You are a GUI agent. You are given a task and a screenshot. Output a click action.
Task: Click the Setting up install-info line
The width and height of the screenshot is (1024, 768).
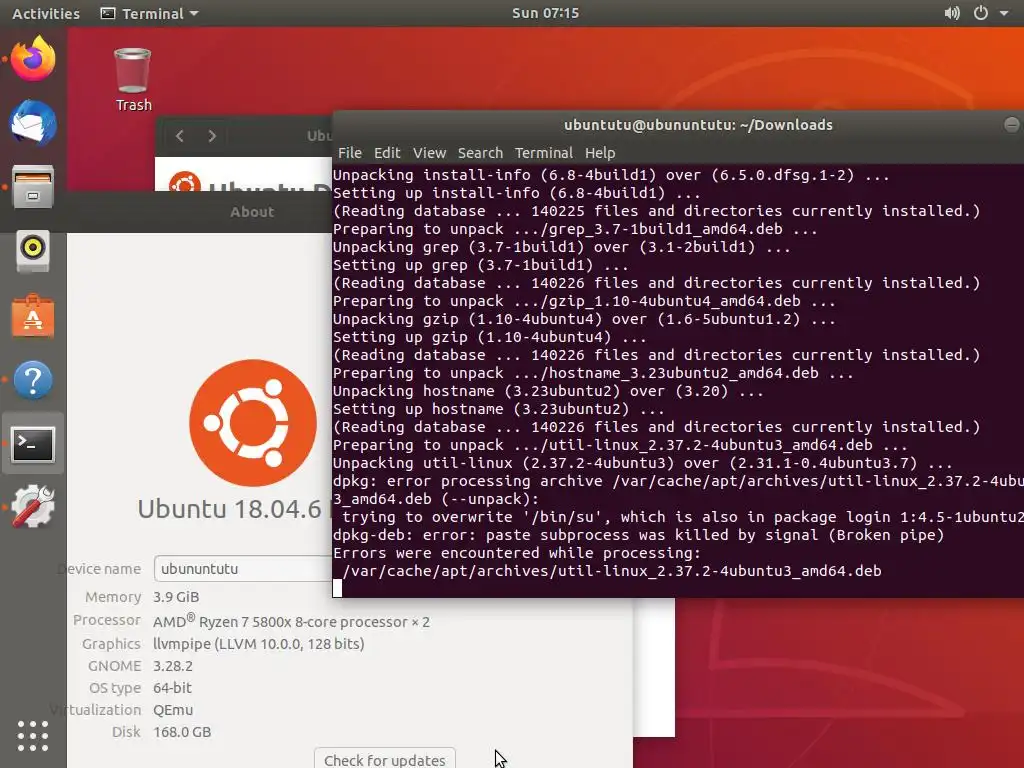(517, 193)
